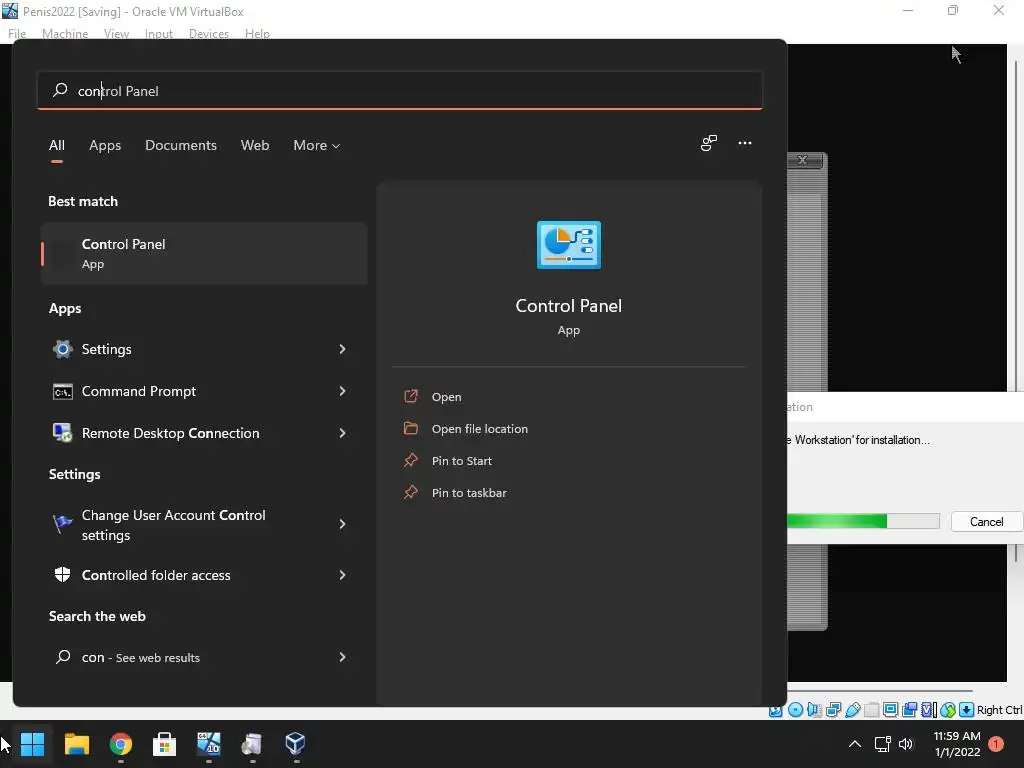Click the User Account Control flag icon
Image resolution: width=1024 pixels, height=768 pixels.
[x=63, y=524]
